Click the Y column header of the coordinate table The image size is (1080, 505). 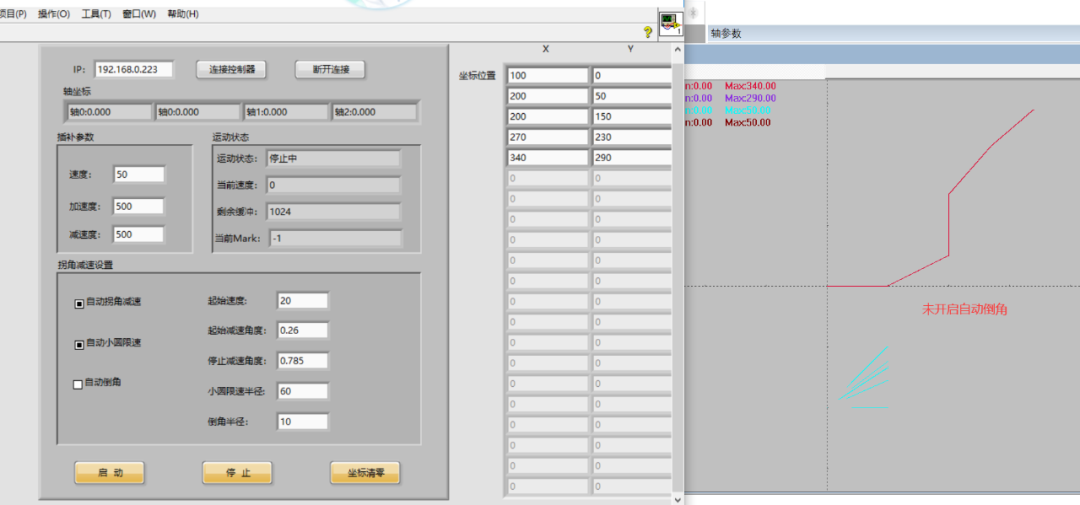pos(631,50)
